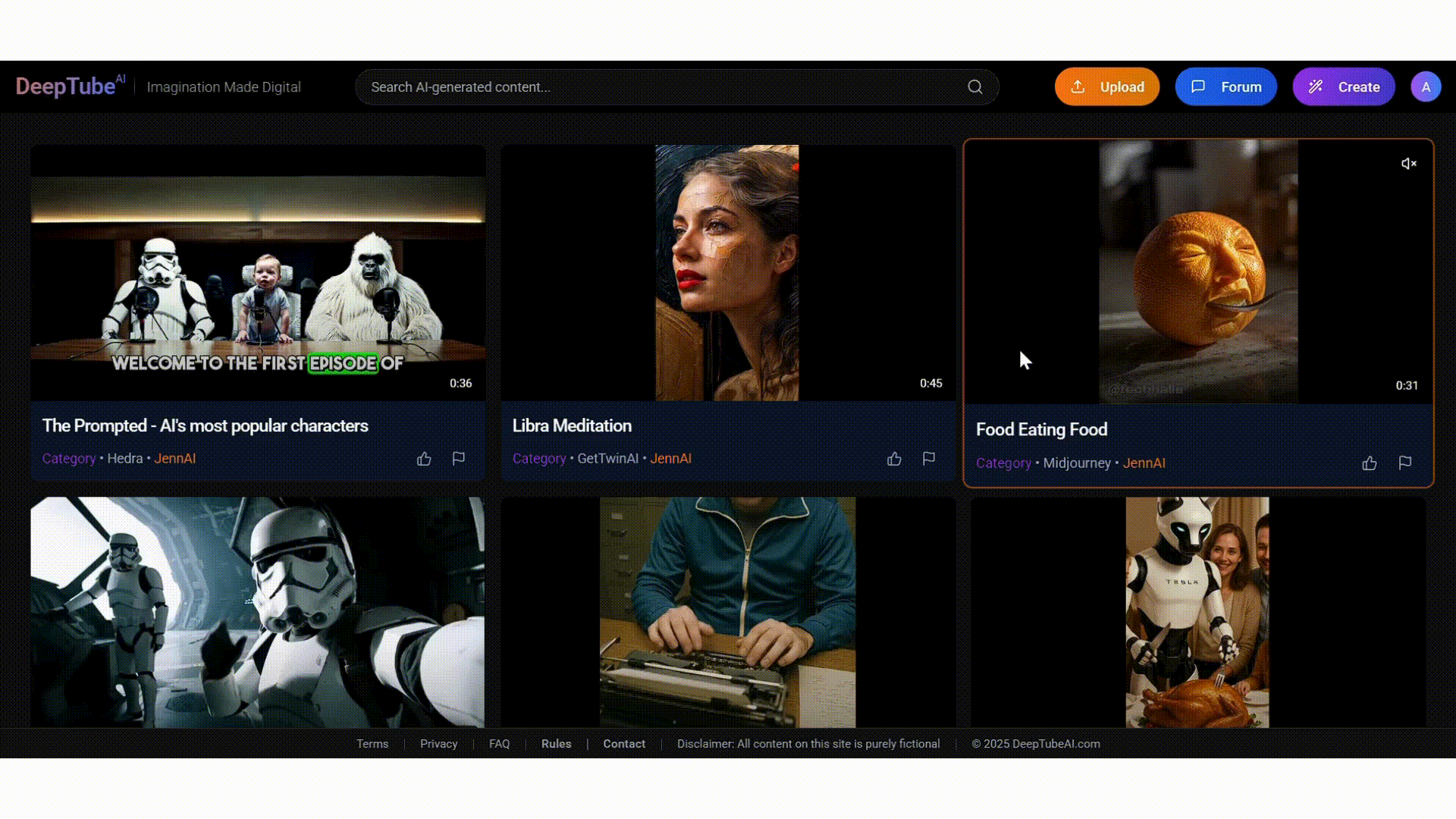Open the Privacy footer link

[439, 744]
